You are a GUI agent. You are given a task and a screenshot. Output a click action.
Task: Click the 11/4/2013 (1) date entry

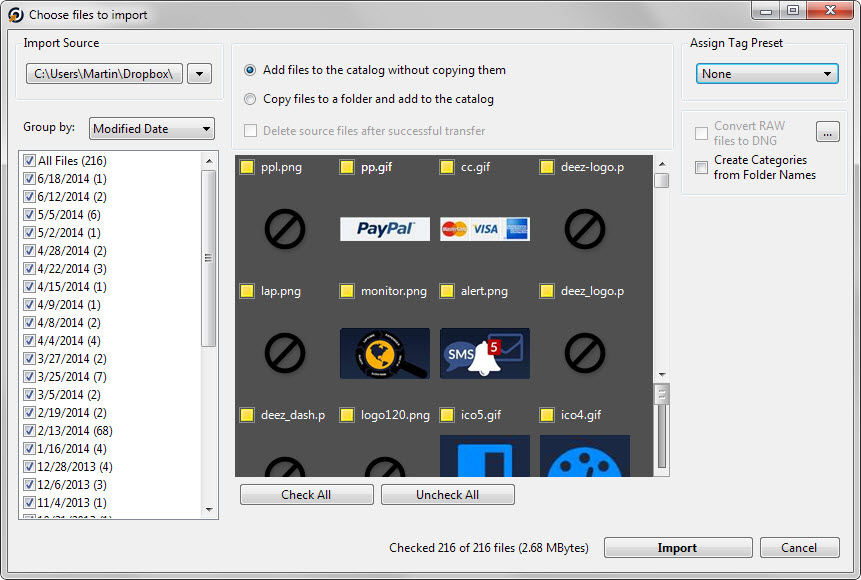tap(72, 503)
